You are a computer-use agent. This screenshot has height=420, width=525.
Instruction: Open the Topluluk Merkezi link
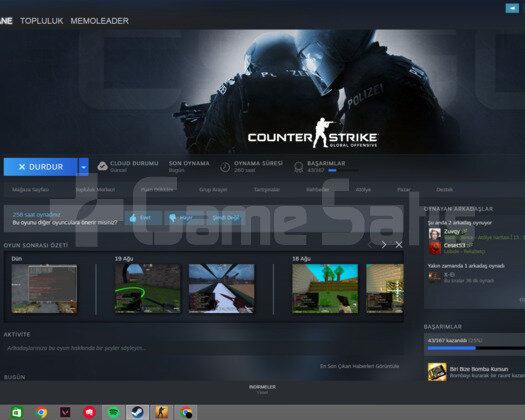tap(95, 190)
